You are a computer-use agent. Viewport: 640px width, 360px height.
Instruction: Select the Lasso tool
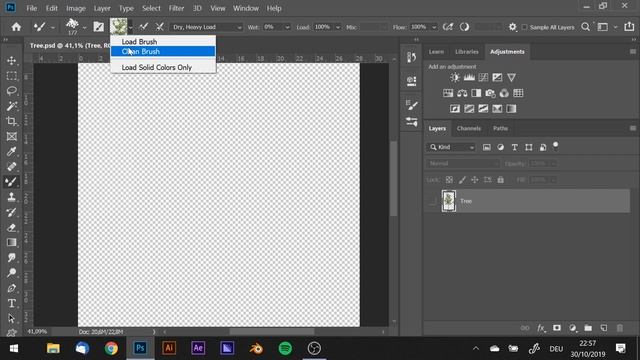(11, 91)
